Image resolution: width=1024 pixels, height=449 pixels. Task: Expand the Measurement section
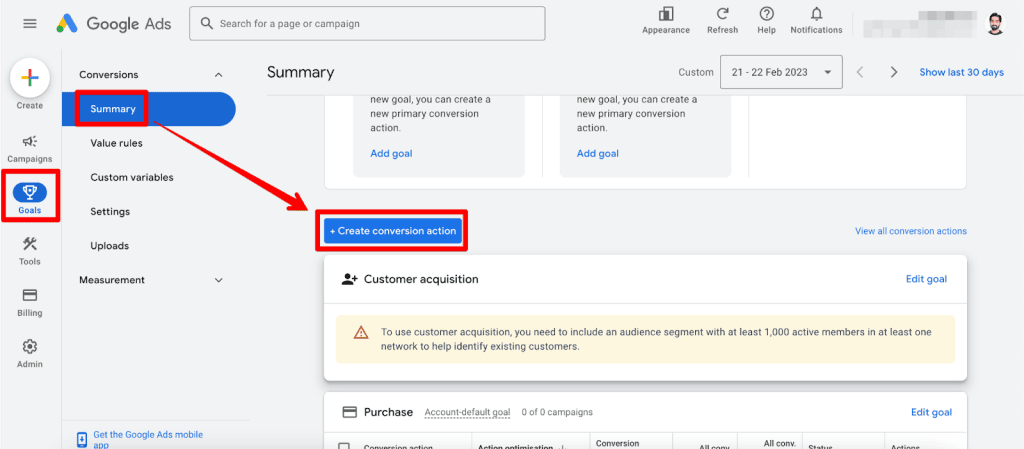pos(219,280)
